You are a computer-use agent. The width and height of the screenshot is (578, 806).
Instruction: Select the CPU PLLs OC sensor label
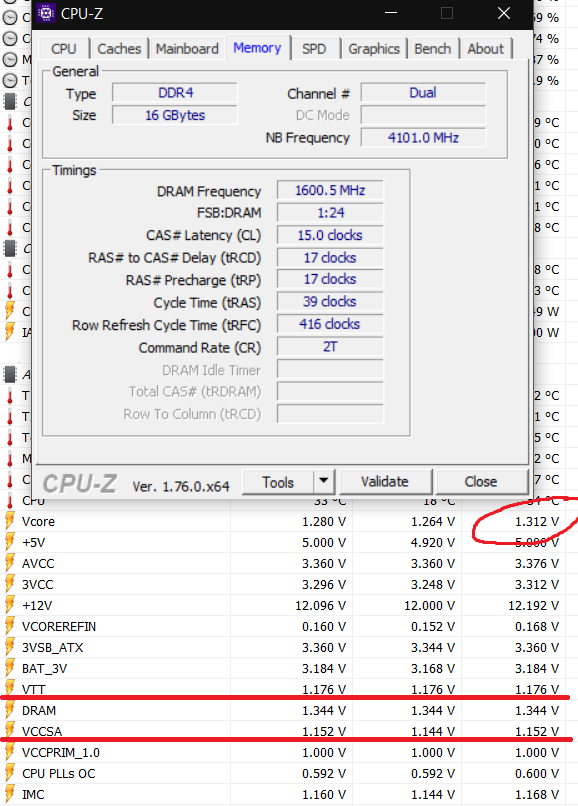point(59,774)
